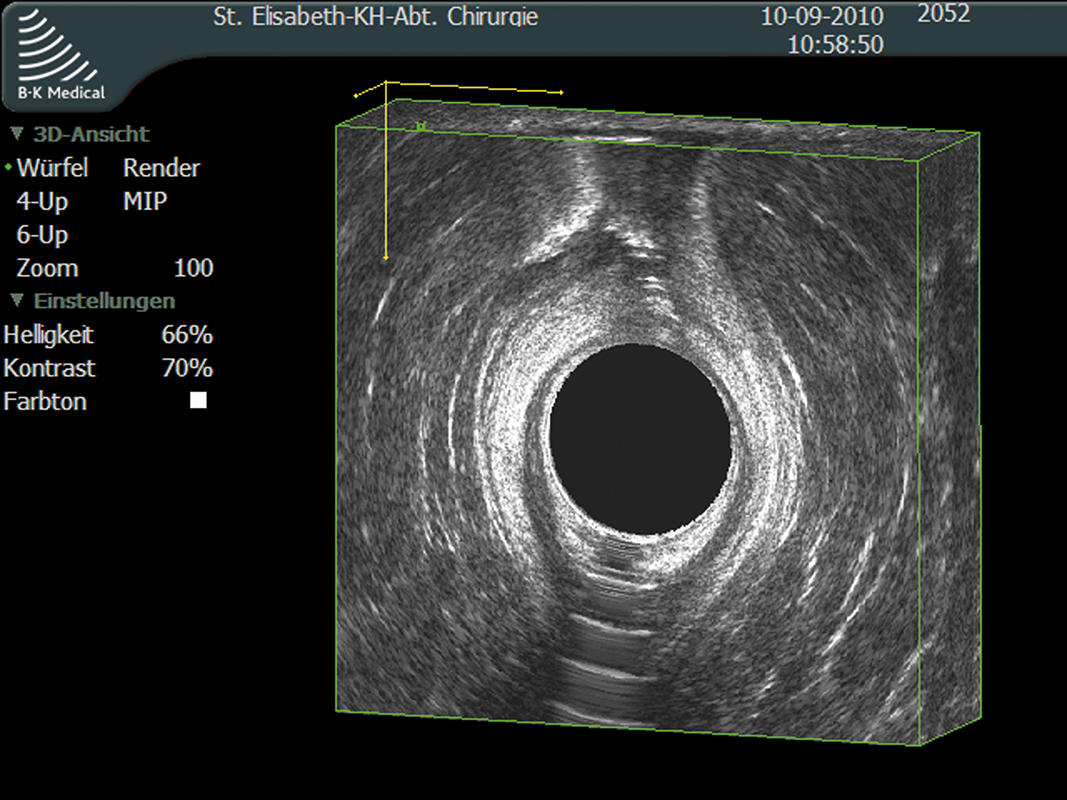Open the white Farbton color swatch

[198, 400]
